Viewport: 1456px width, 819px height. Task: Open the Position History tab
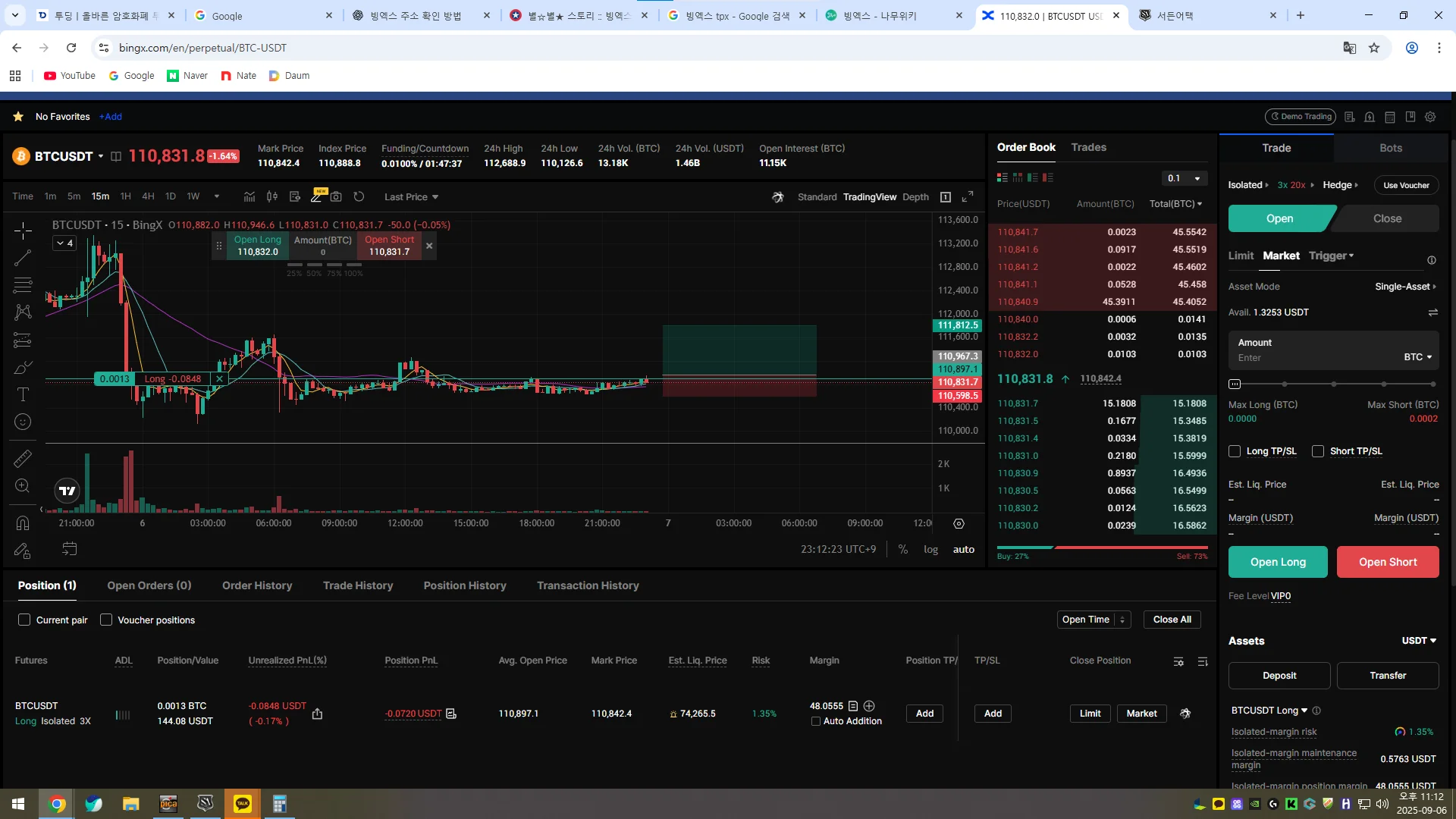tap(465, 585)
